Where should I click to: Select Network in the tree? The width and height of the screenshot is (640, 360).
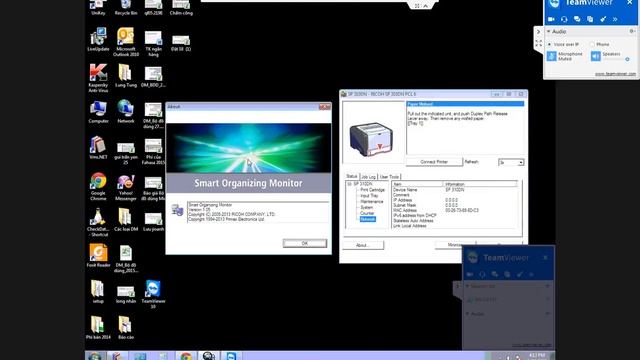pyautogui.click(x=367, y=219)
